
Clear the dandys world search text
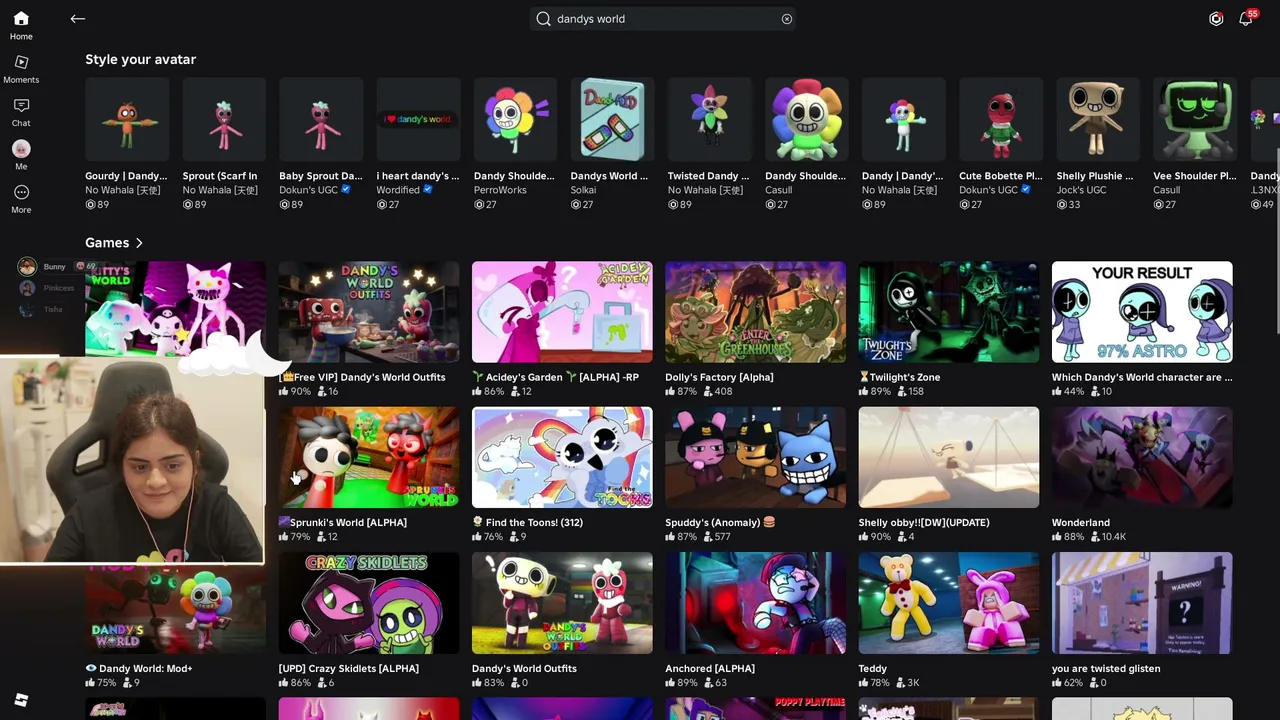pos(787,19)
